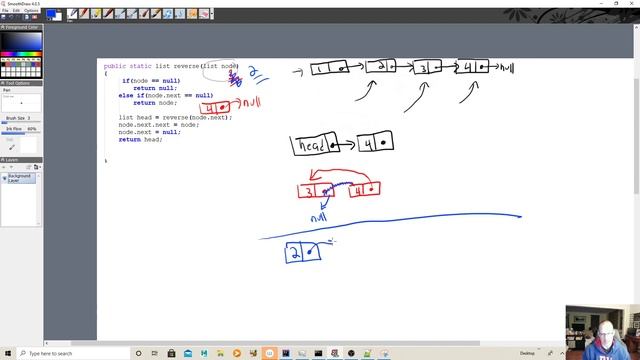Screen dimensions: 640x360
Task: Open the Edit menu
Action: tap(16, 10)
